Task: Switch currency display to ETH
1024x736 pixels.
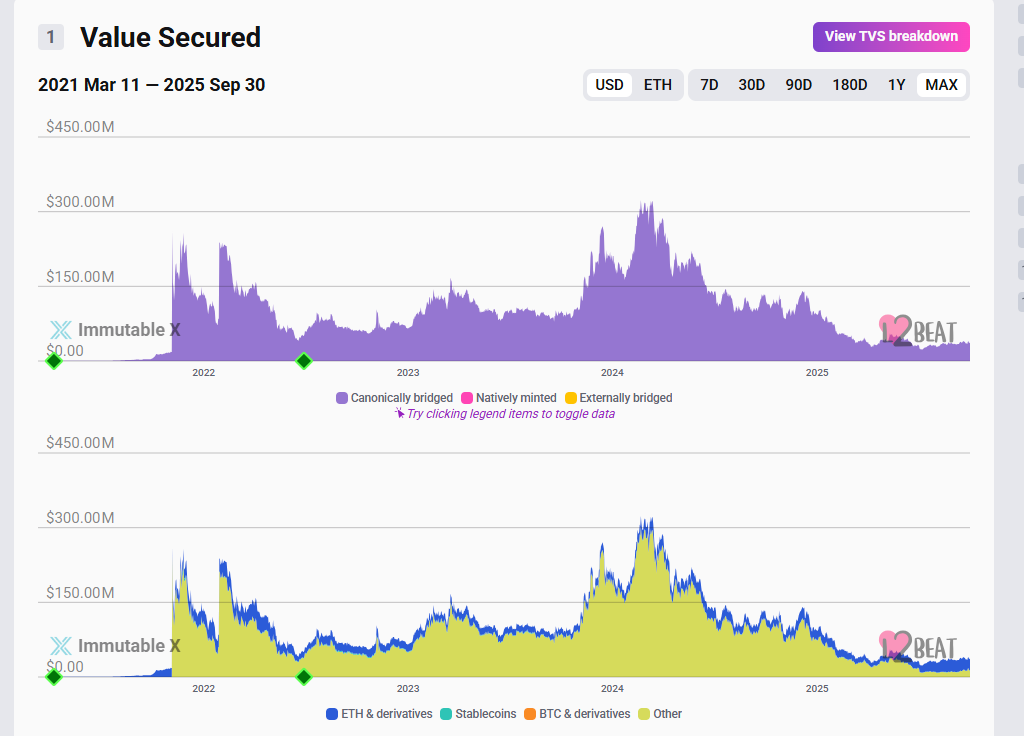Action: click(x=657, y=85)
